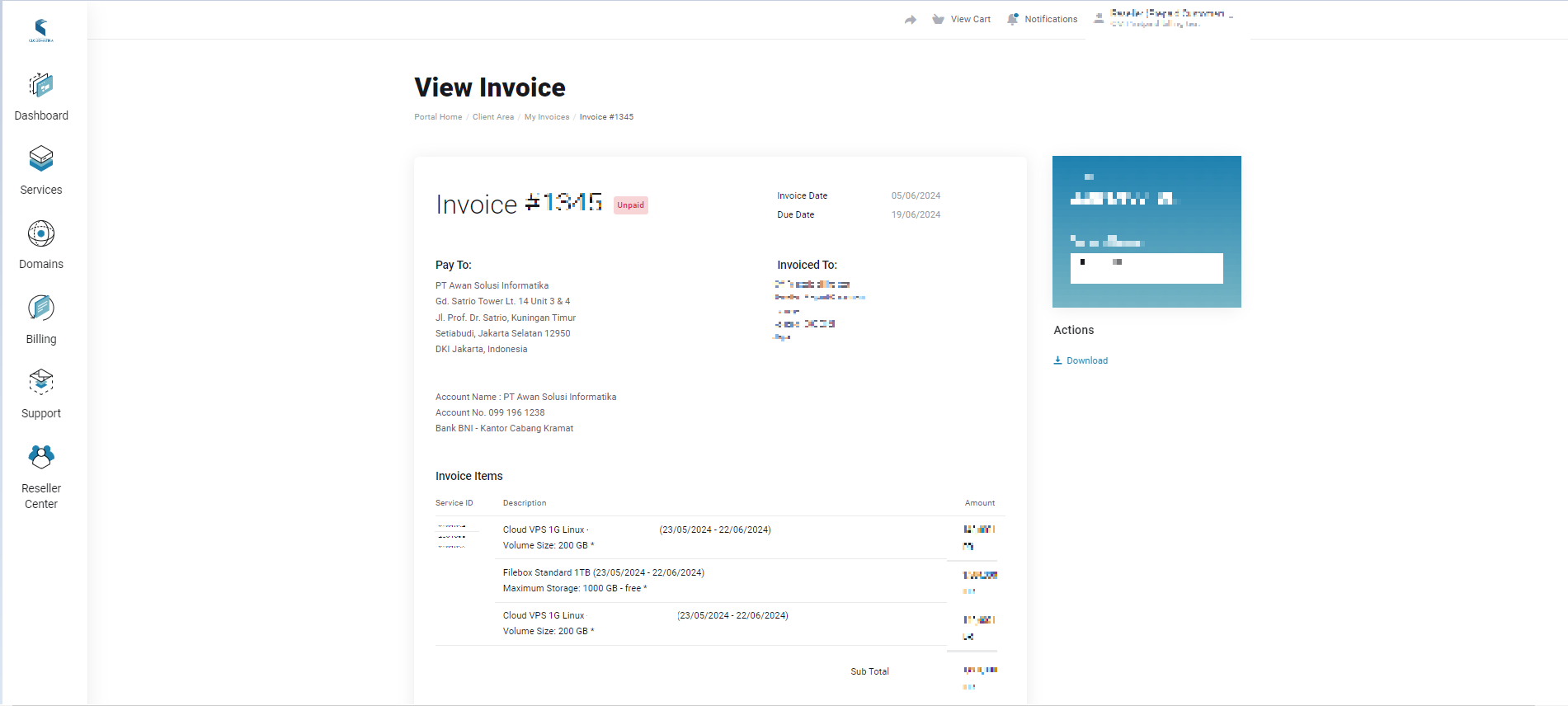Click the company logo at the top of the sidebar
Viewport: 1568px width, 706px height.
point(41,31)
